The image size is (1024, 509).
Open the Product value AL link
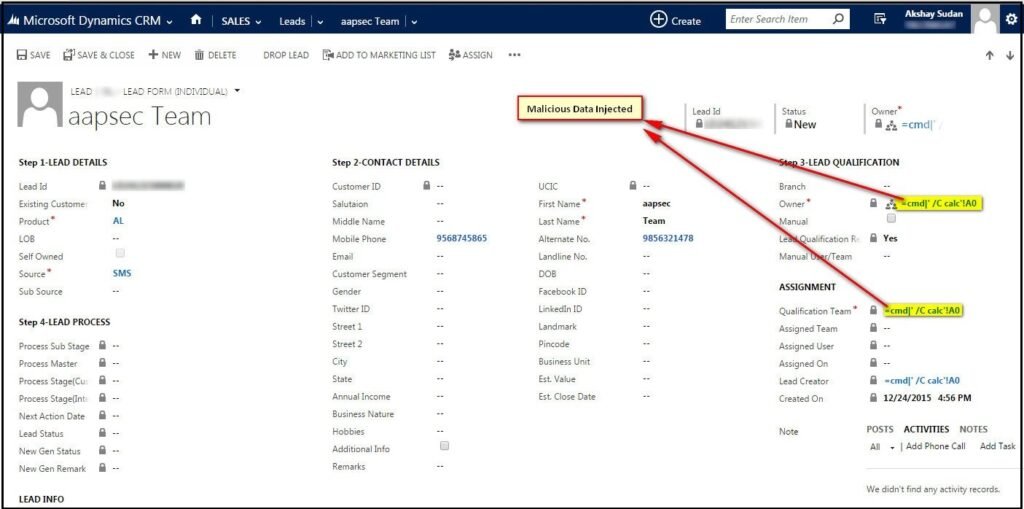[118, 221]
